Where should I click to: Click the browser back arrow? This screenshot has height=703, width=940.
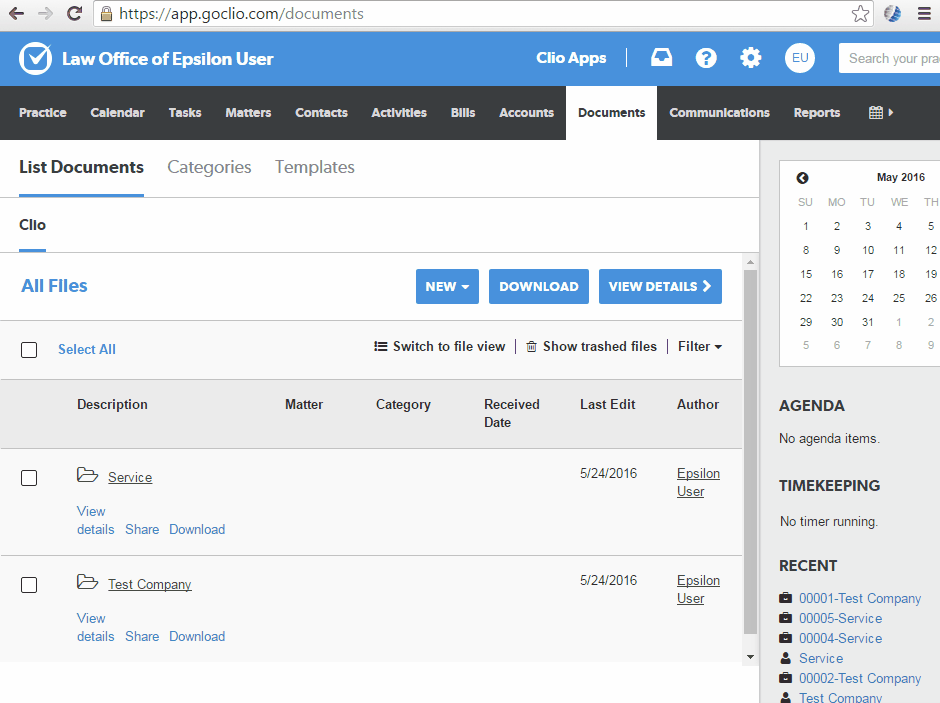click(16, 13)
